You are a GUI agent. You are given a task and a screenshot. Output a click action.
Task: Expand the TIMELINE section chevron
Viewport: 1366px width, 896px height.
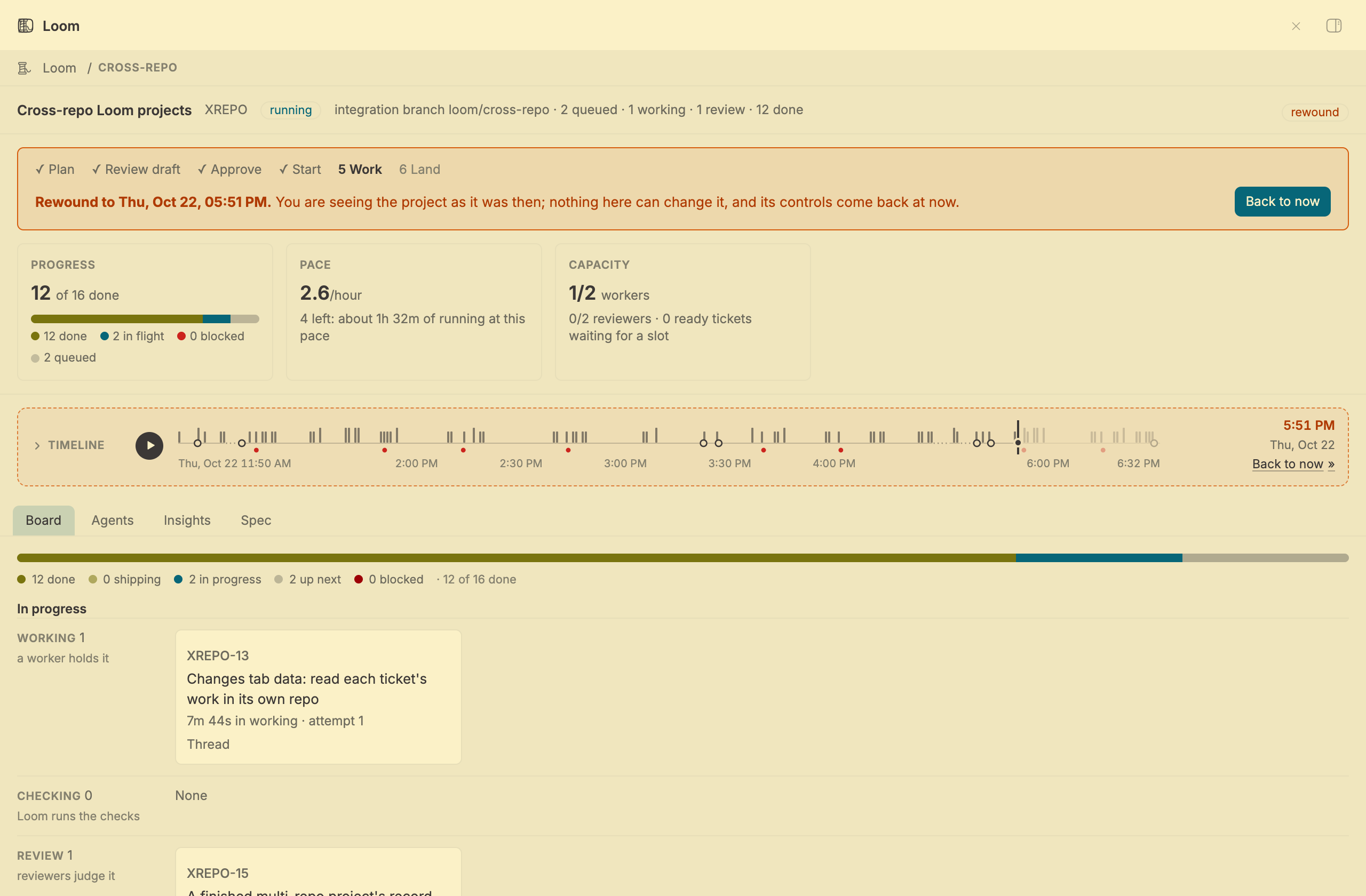(37, 446)
